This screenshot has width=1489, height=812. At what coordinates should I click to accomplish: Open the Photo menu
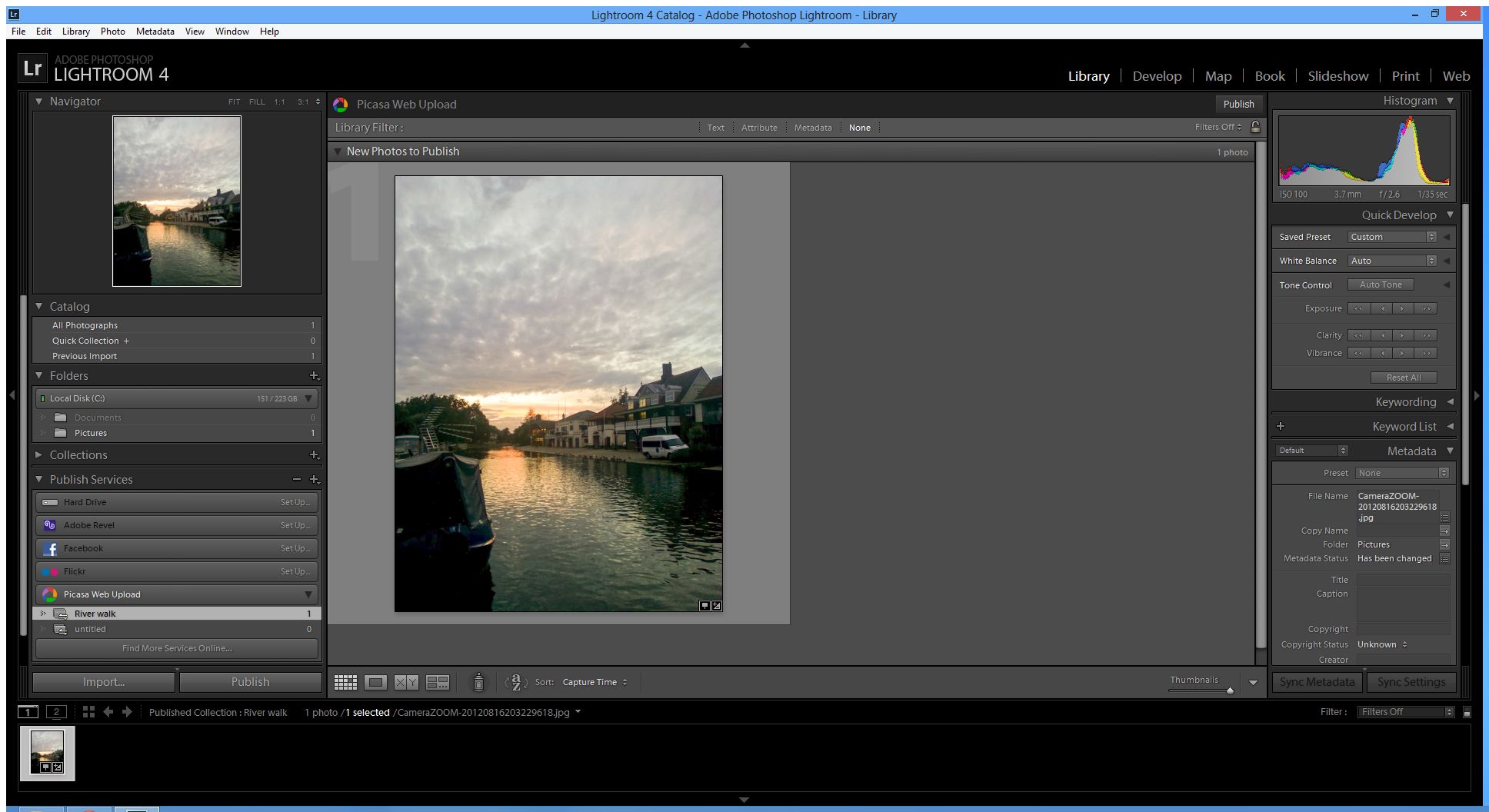[112, 32]
